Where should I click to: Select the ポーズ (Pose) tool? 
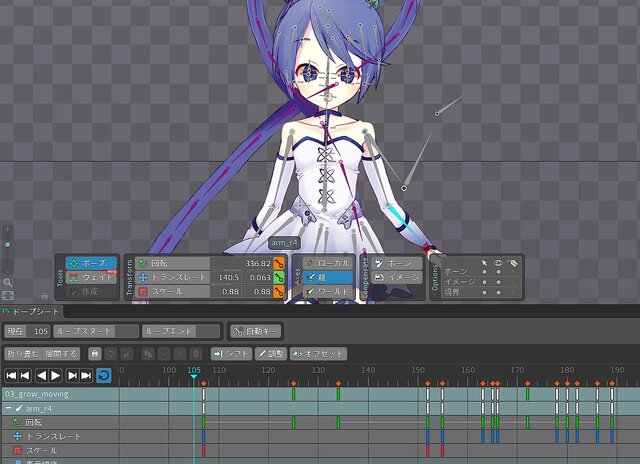pyautogui.click(x=91, y=263)
